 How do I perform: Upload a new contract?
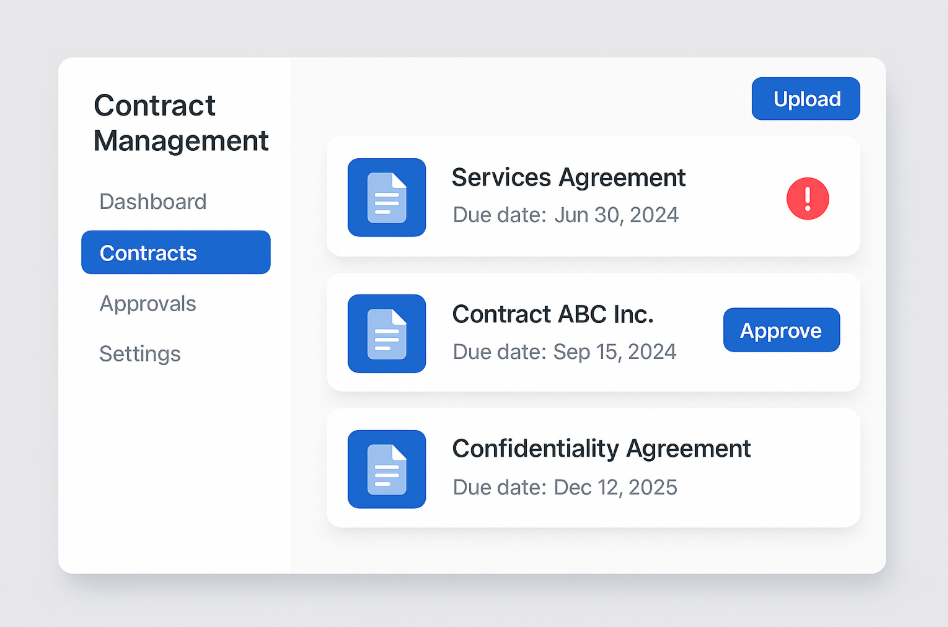[x=806, y=99]
